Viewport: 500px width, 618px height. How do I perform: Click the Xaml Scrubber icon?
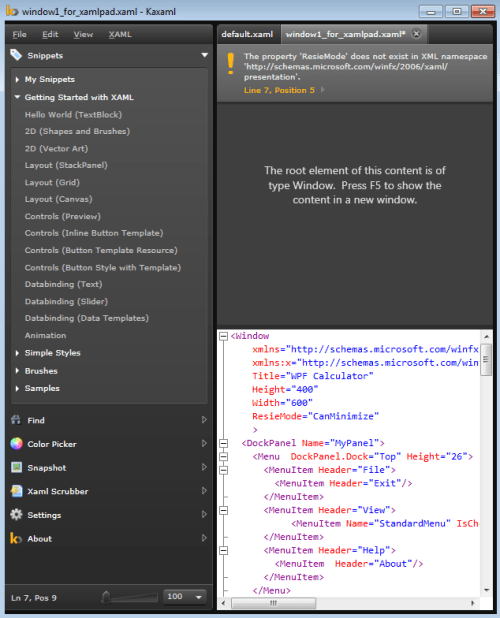click(x=16, y=491)
